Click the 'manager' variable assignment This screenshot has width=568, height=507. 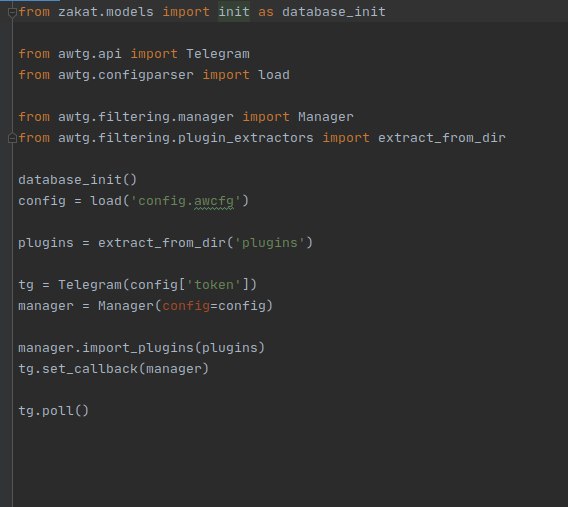[x=46, y=306]
